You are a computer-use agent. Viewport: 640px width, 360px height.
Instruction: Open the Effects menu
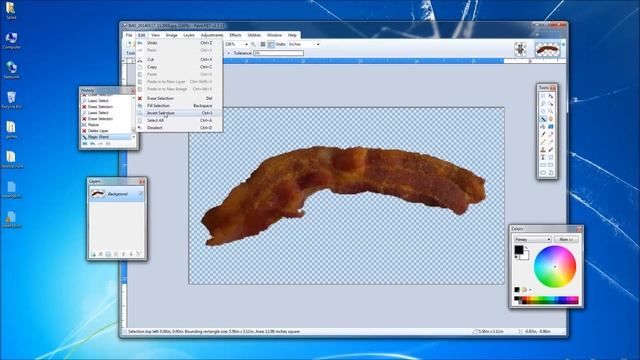235,35
